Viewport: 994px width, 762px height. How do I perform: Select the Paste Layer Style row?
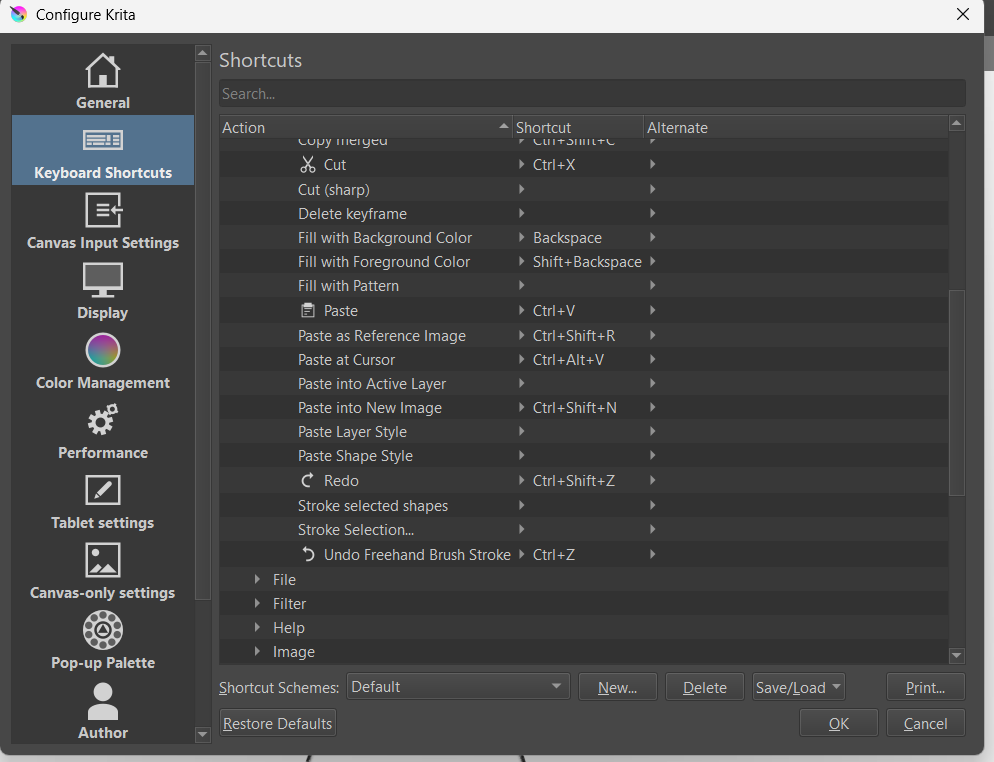pyautogui.click(x=584, y=432)
